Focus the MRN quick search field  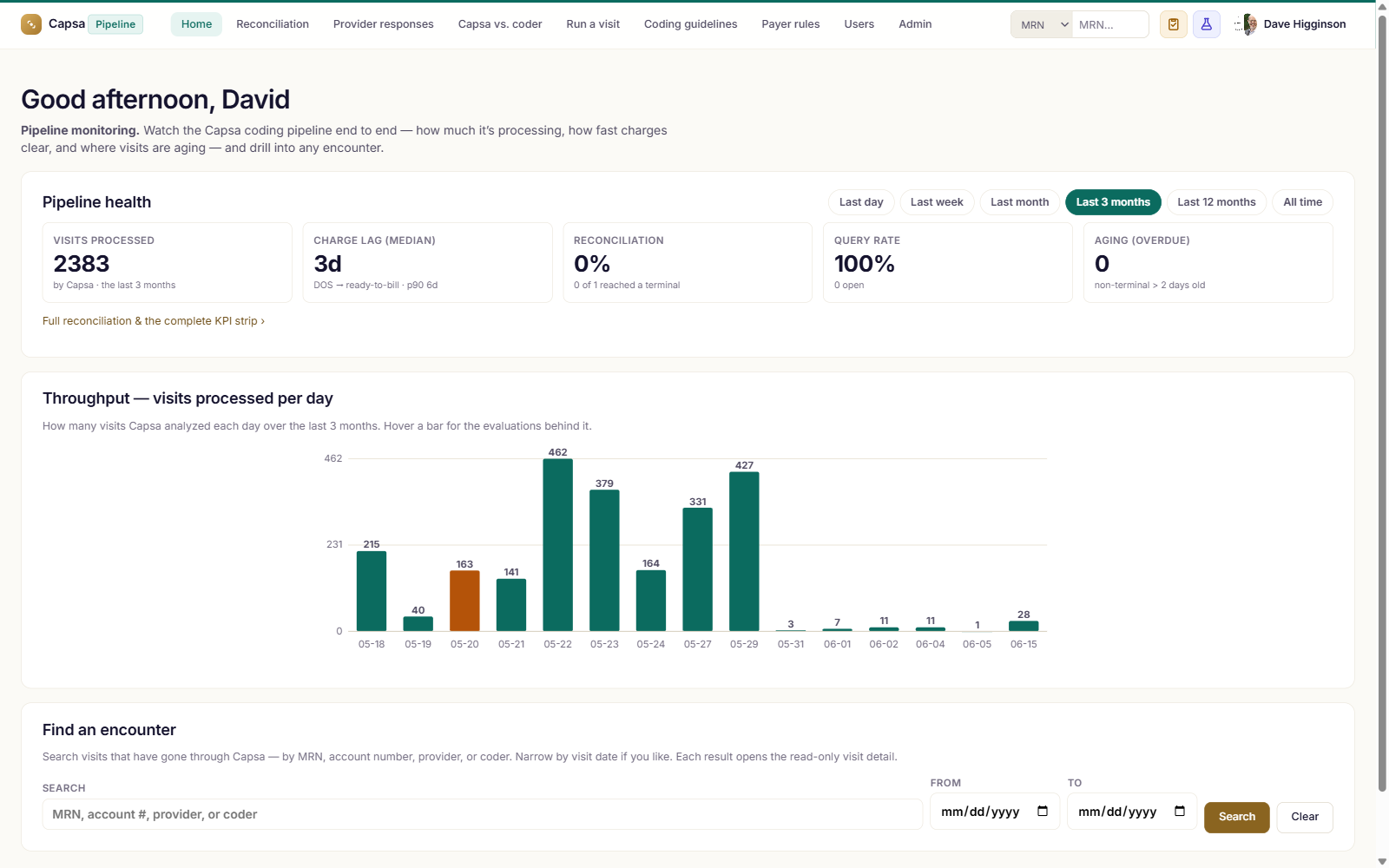[x=1110, y=24]
